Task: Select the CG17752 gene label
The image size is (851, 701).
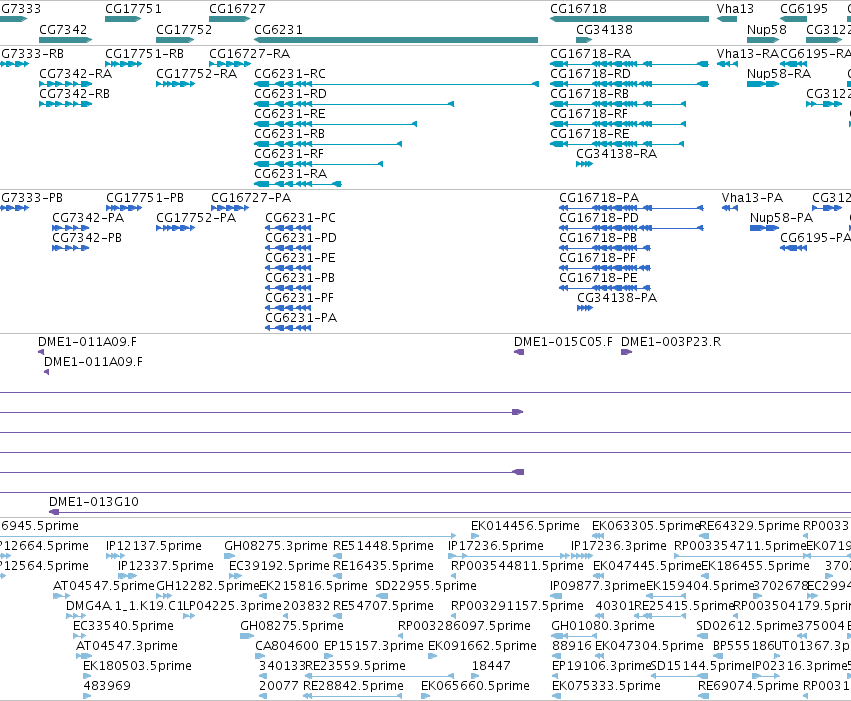Action: (184, 29)
